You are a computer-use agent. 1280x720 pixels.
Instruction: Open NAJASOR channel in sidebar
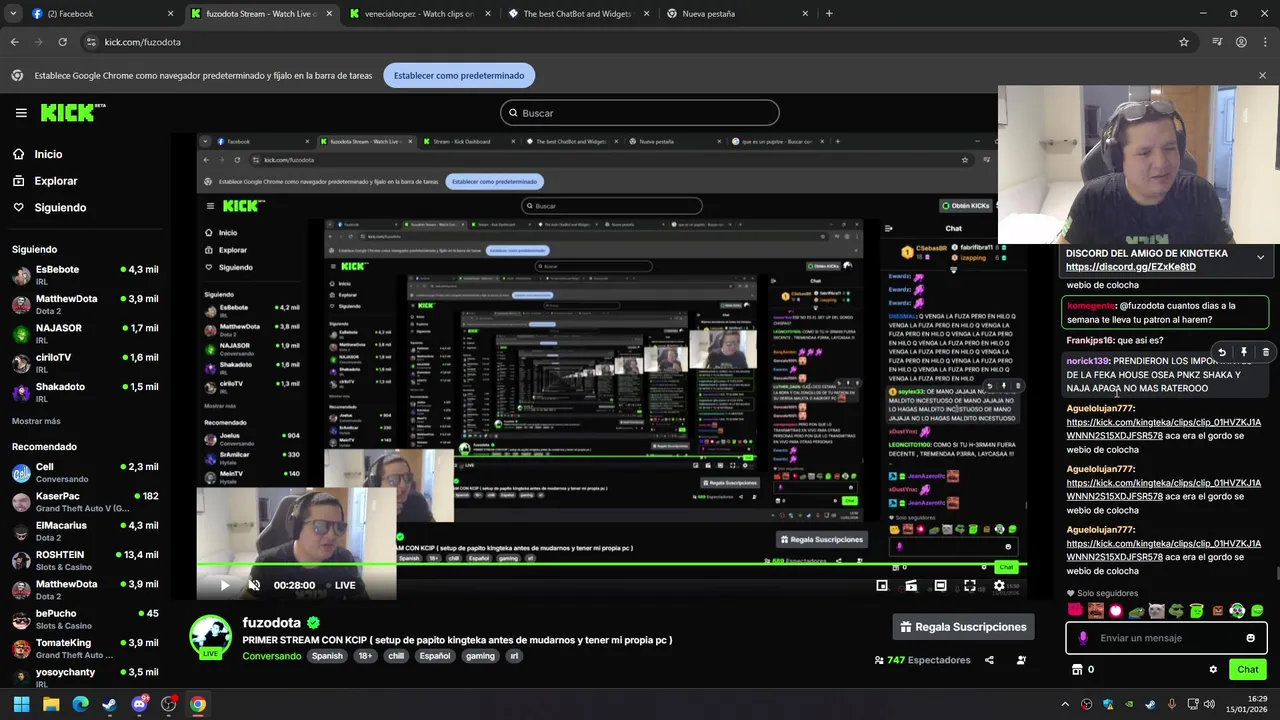(85, 334)
